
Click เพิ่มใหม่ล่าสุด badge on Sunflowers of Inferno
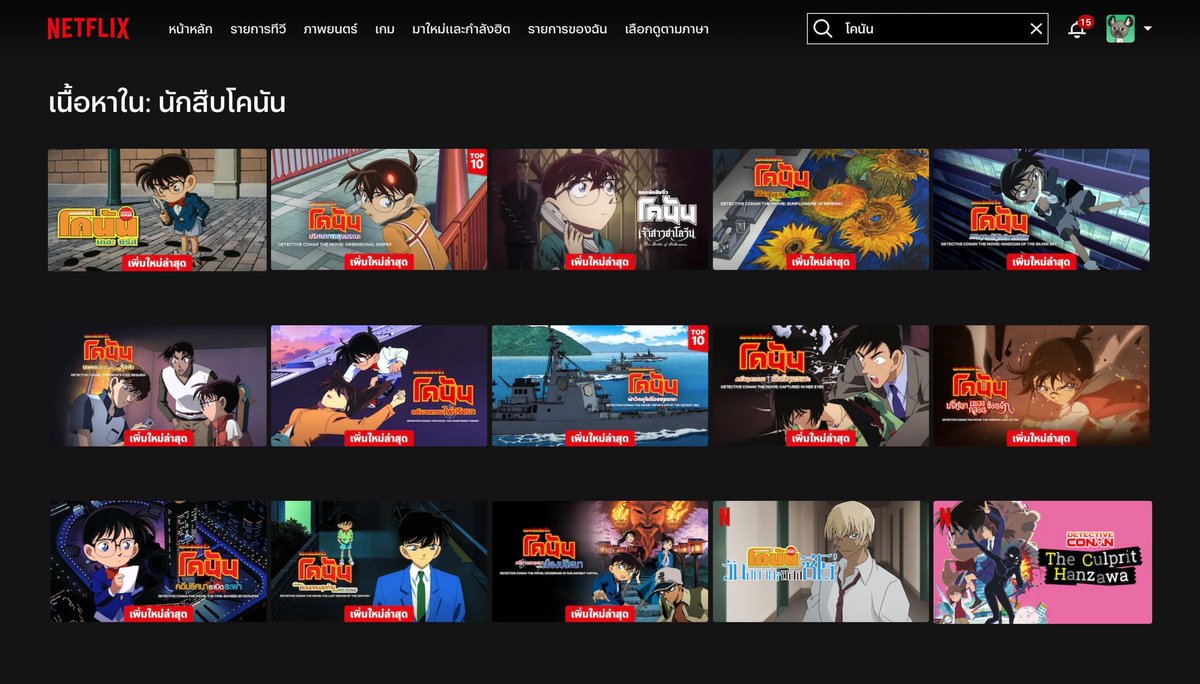tap(821, 262)
